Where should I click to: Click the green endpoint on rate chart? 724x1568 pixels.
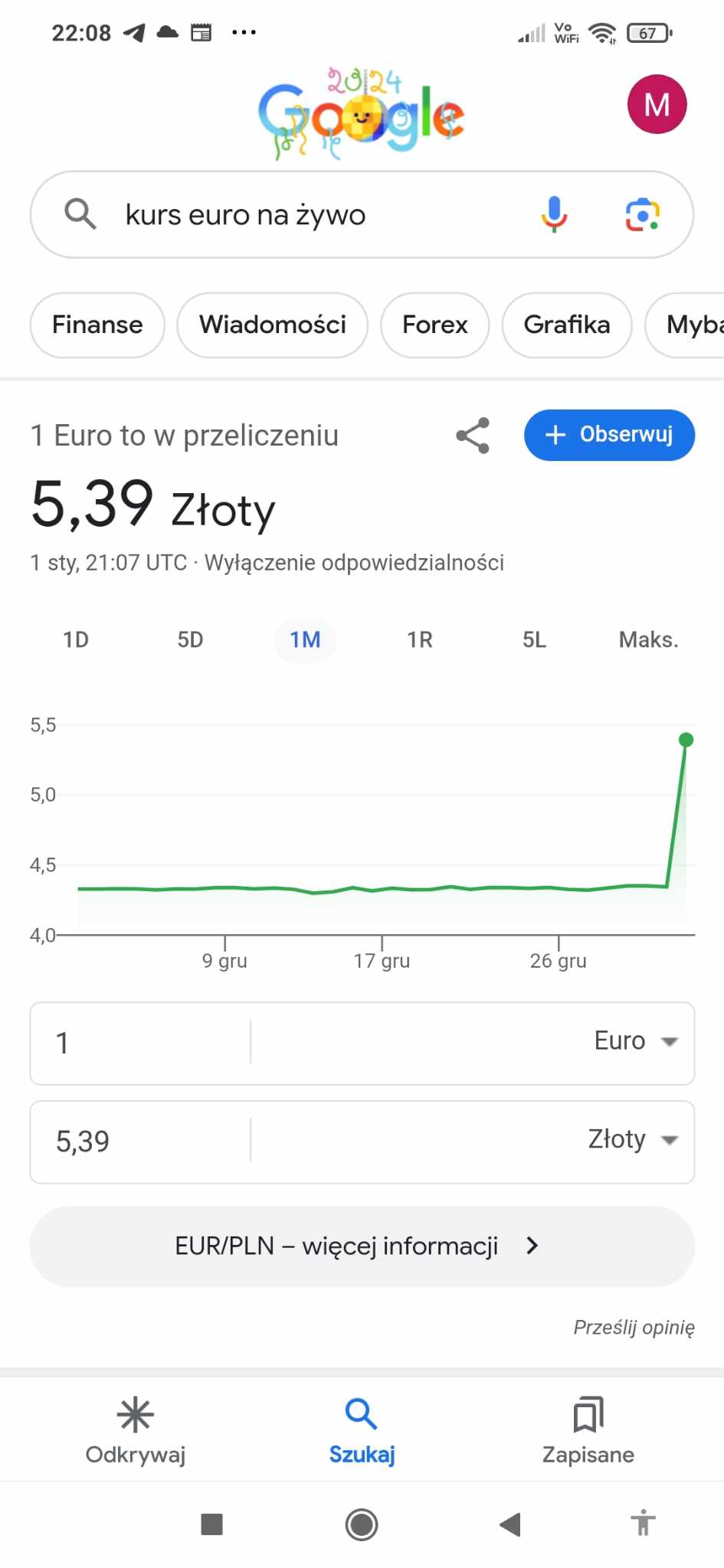(686, 740)
